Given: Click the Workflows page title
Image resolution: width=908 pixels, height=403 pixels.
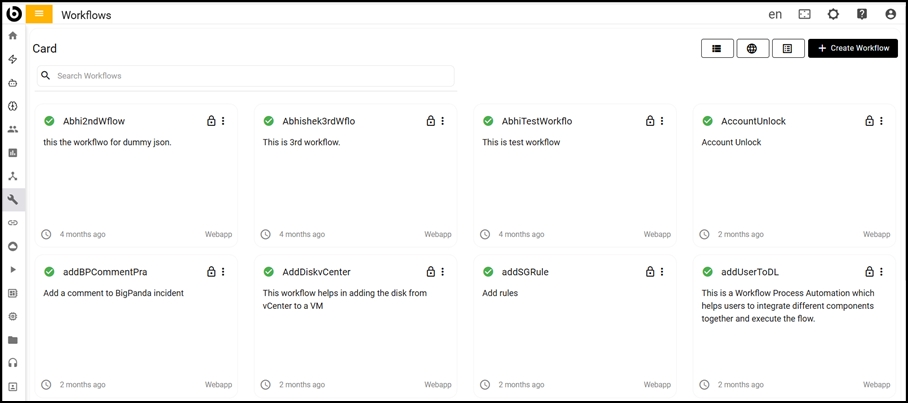Looking at the screenshot, I should pos(86,15).
